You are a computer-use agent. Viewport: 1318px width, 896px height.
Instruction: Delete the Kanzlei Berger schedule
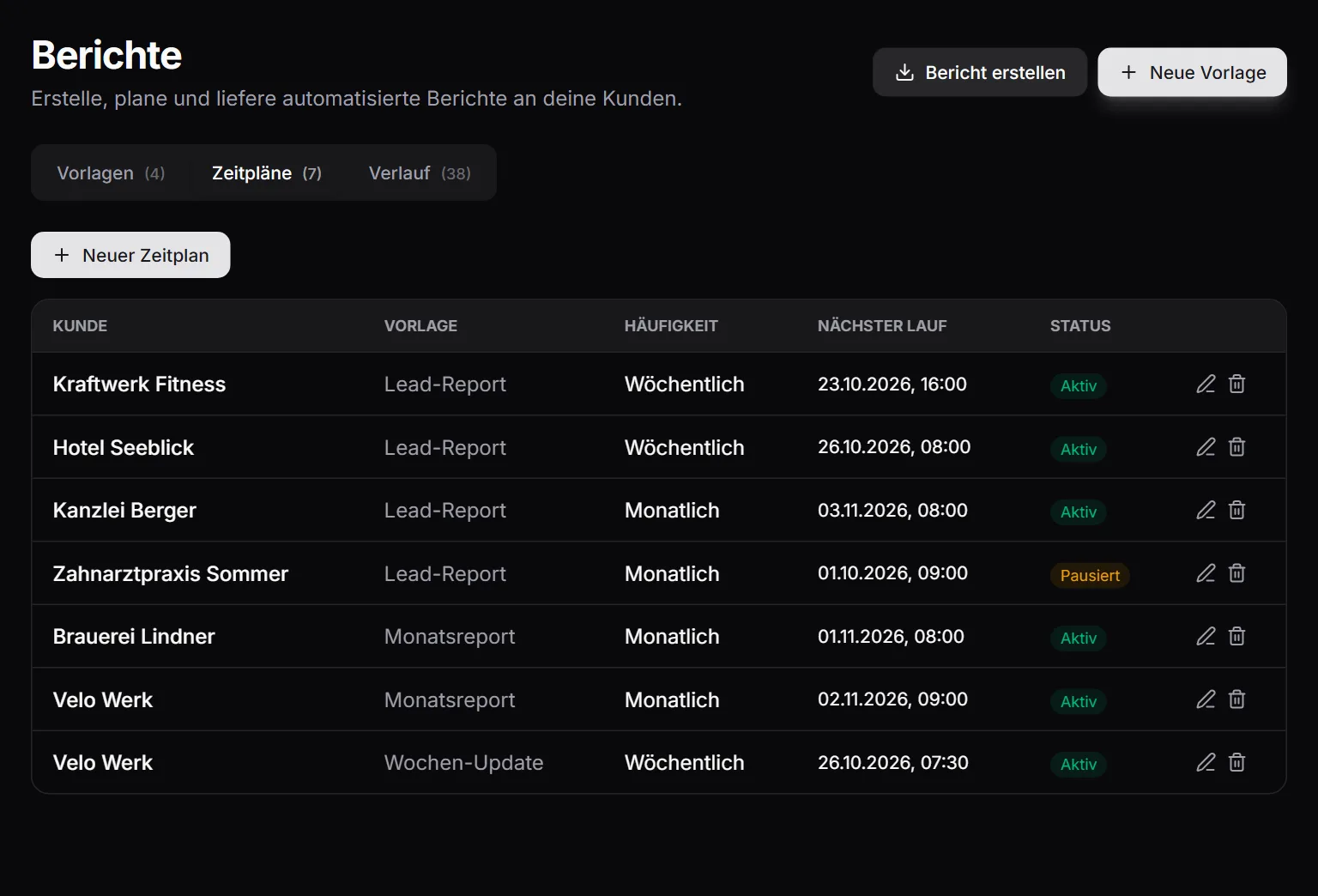(x=1236, y=510)
